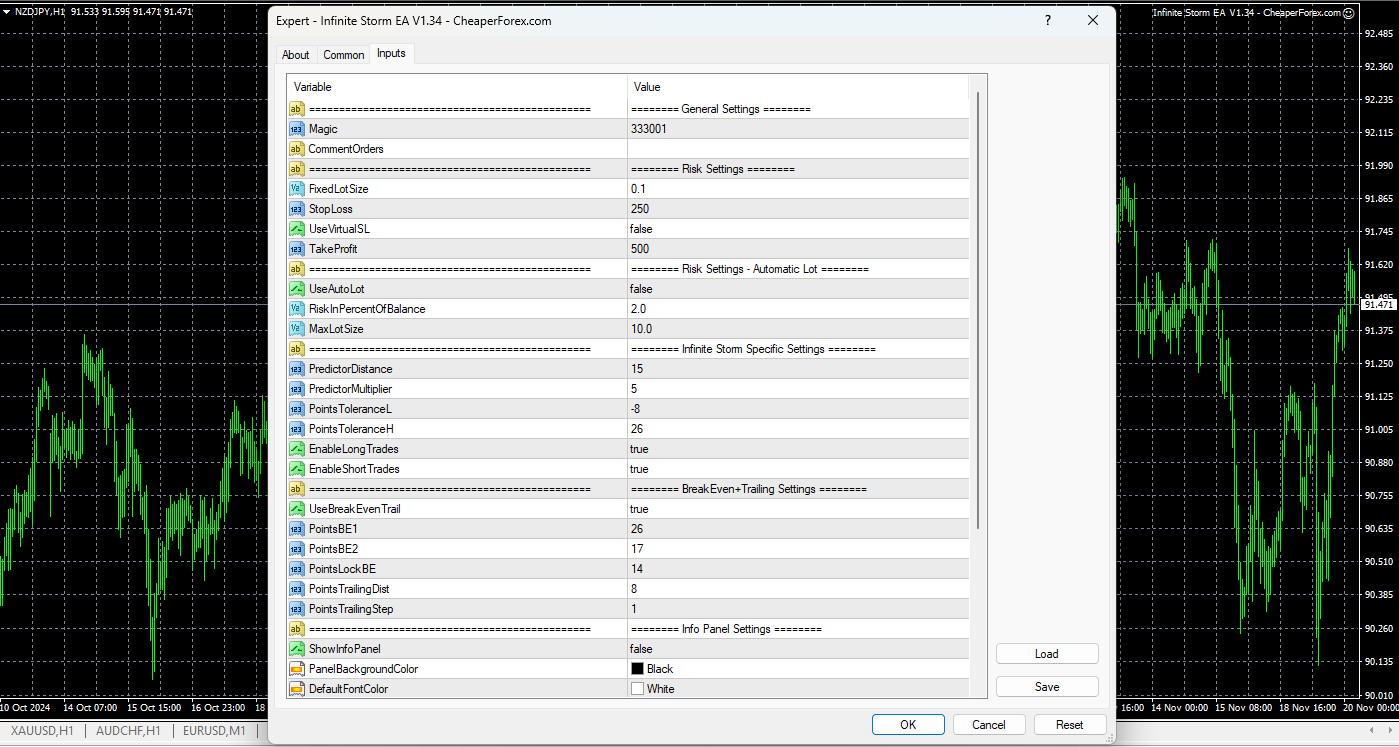Viewport: 1399px width, 747px height.
Task: Click the dialog help question mark
Action: (1047, 21)
